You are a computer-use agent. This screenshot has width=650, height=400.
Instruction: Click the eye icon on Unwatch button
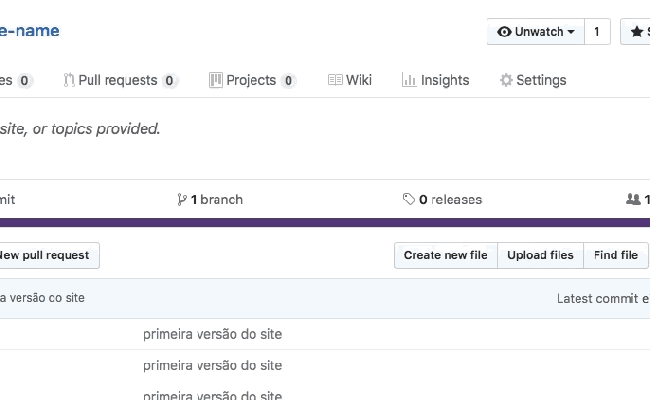coord(504,32)
